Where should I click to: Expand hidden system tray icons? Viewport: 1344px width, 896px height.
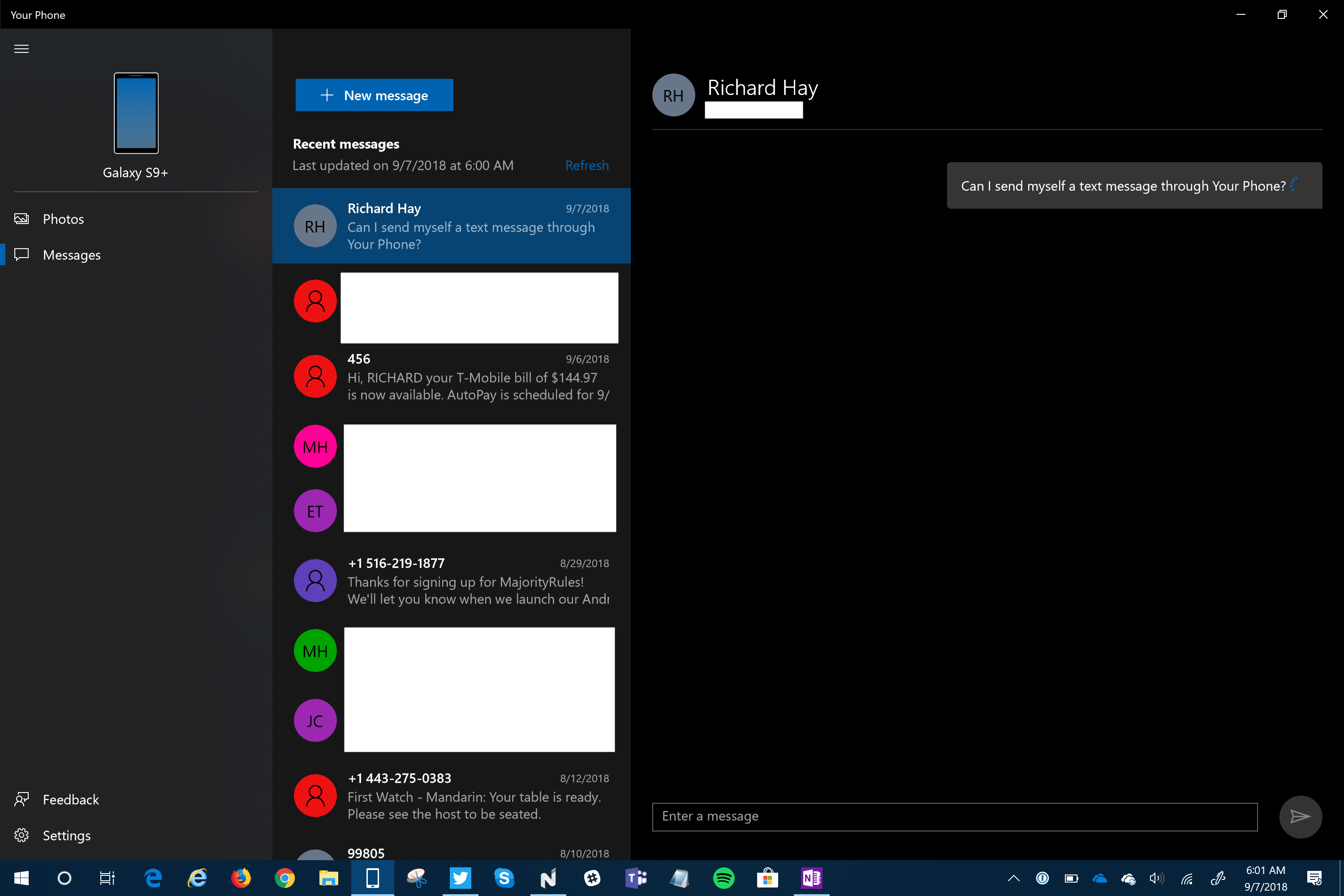[x=1013, y=878]
